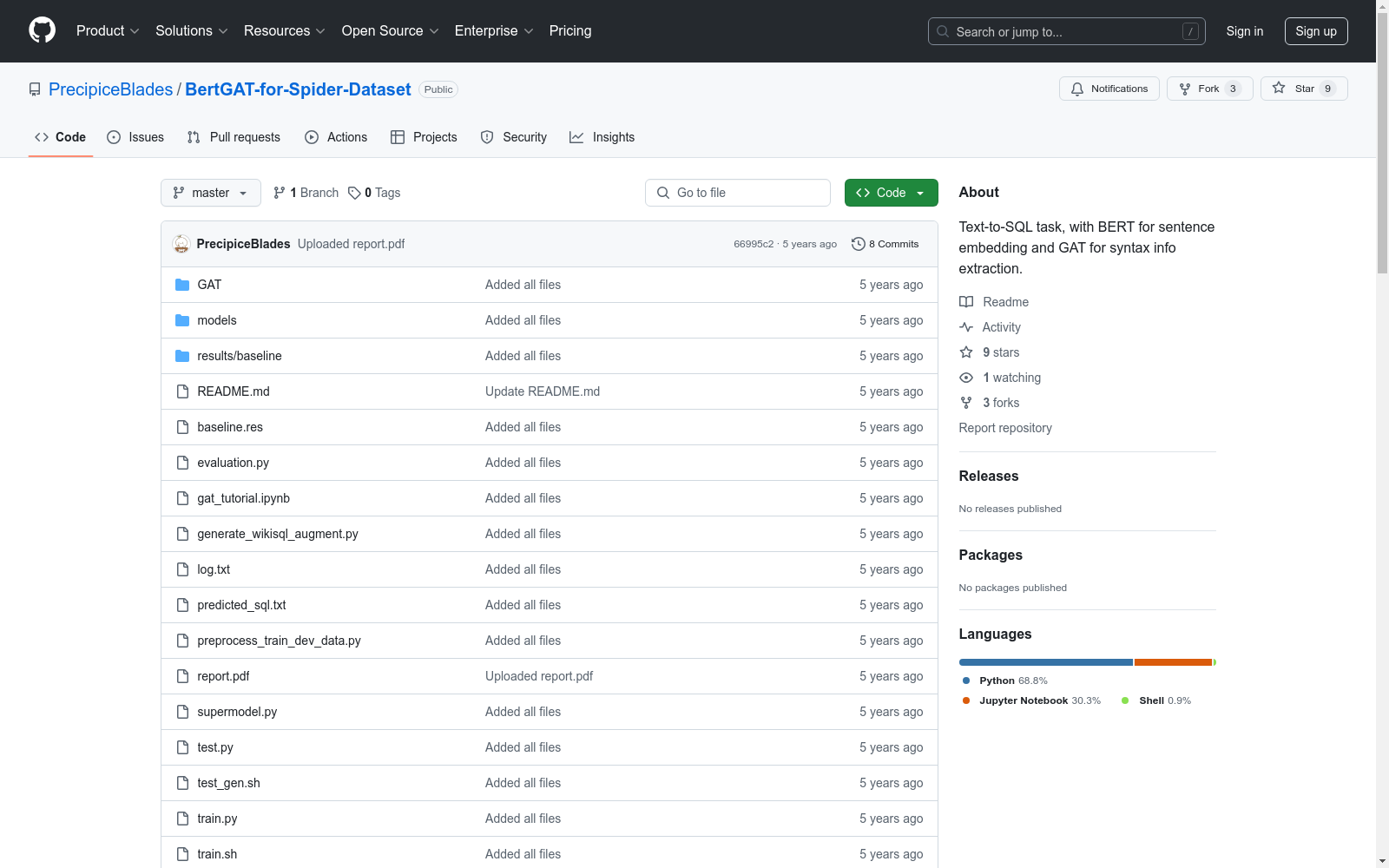Click the watching eye icon
This screenshot has height=868, width=1389.
click(x=966, y=378)
